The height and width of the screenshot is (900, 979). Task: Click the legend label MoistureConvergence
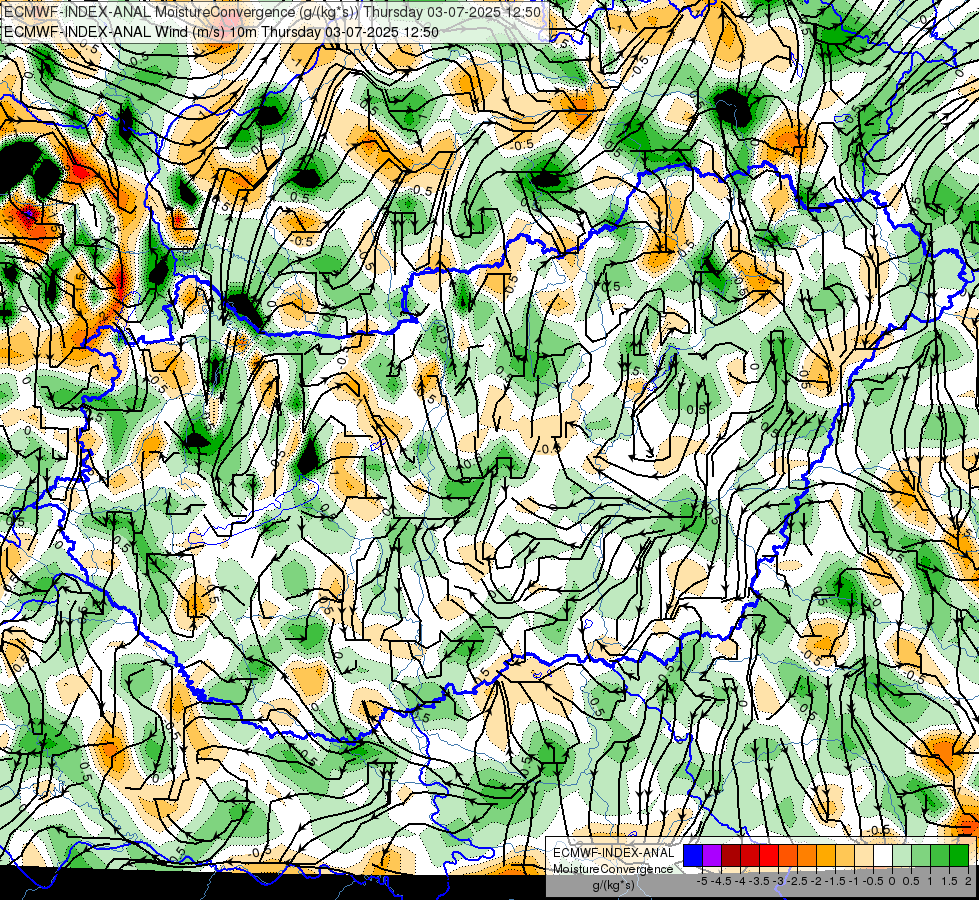(613, 869)
